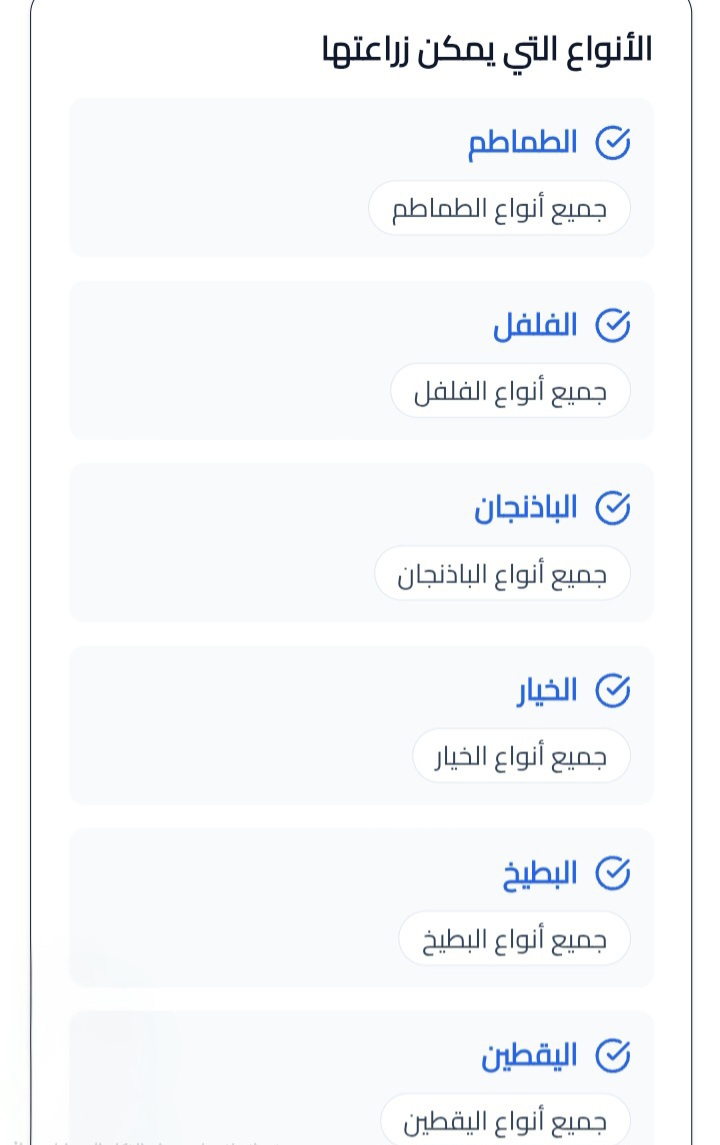Click the checkmark icon beside البطيخ
Viewport: 720px width, 1145px height.
point(612,873)
